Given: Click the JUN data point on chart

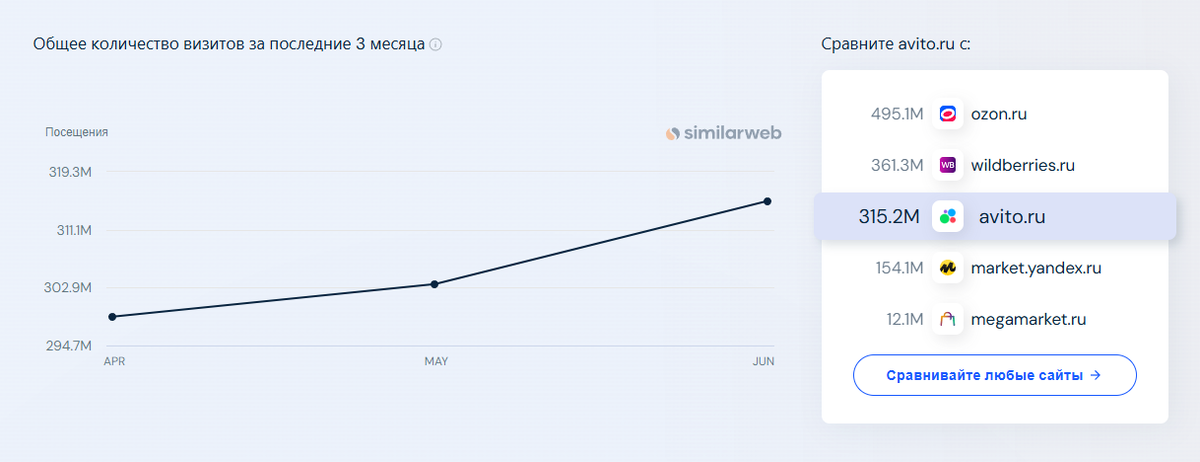Looking at the screenshot, I should tap(767, 201).
